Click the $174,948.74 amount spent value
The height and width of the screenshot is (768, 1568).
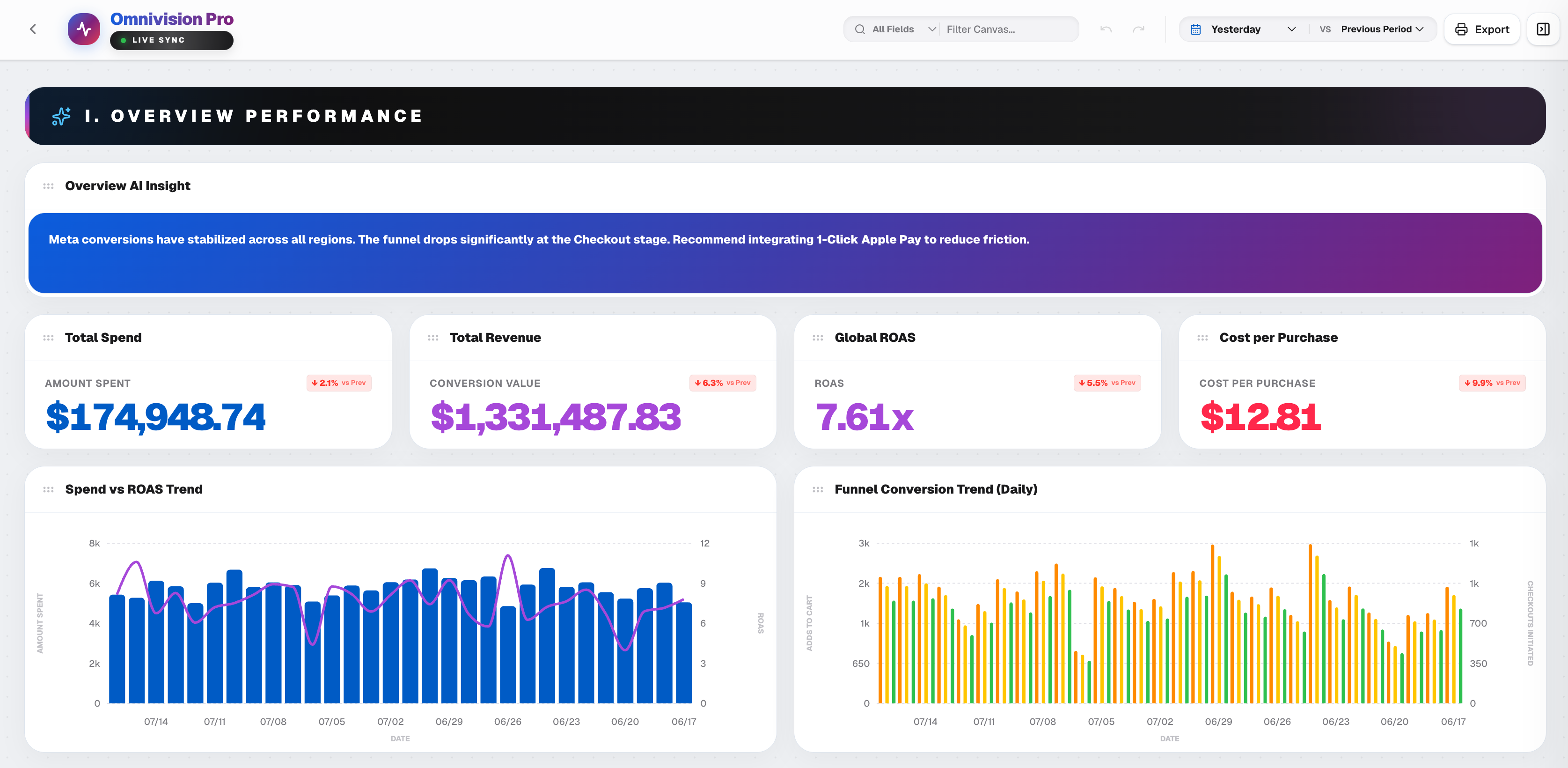(156, 417)
